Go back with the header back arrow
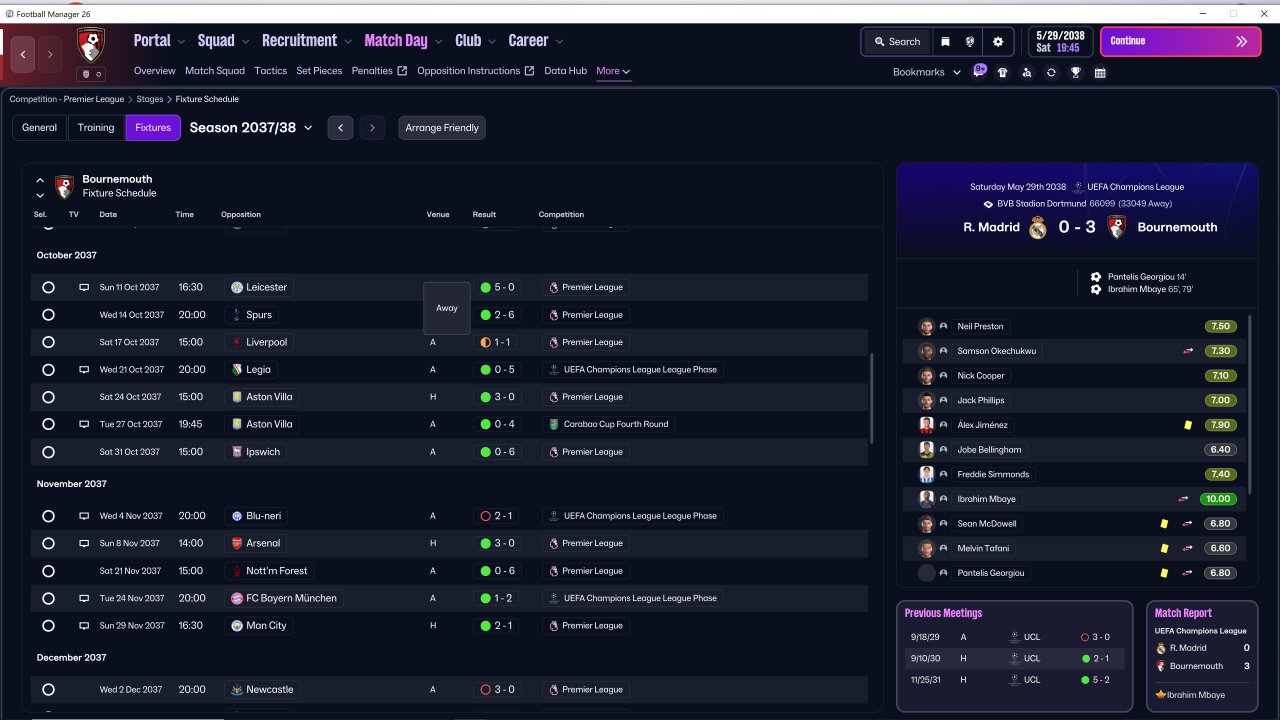The image size is (1280, 720). tap(23, 54)
